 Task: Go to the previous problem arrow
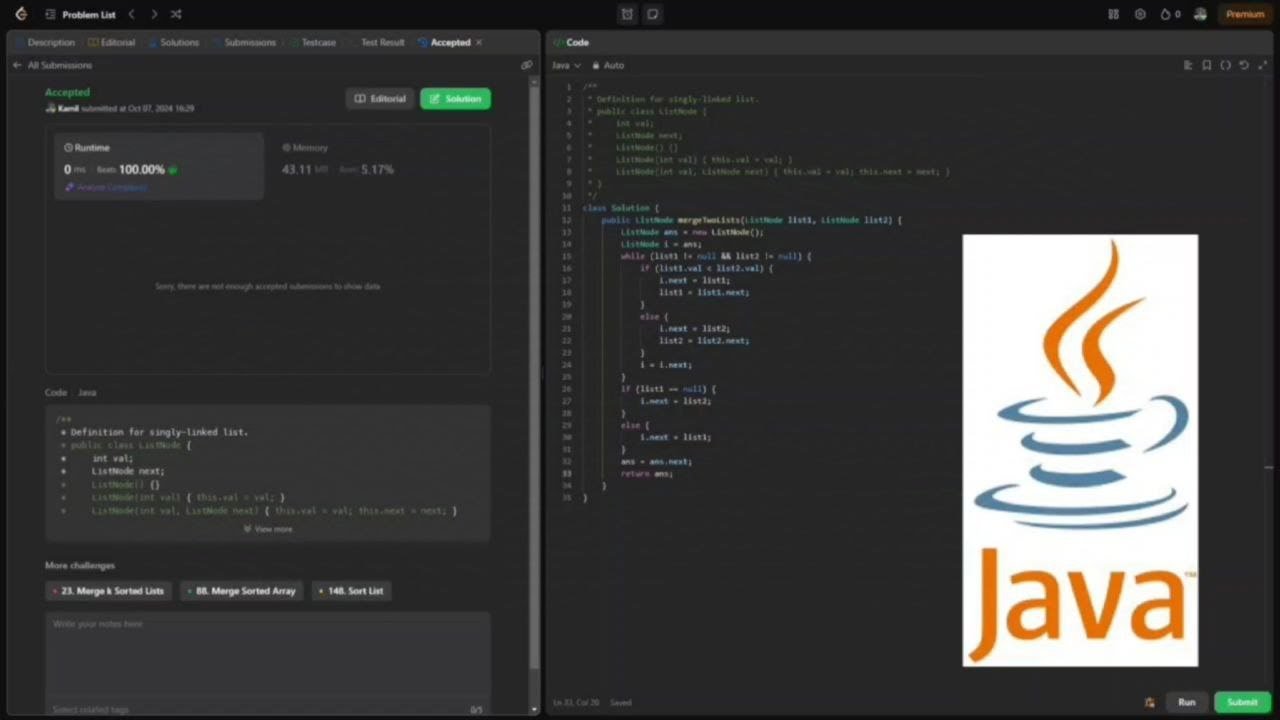pyautogui.click(x=131, y=15)
